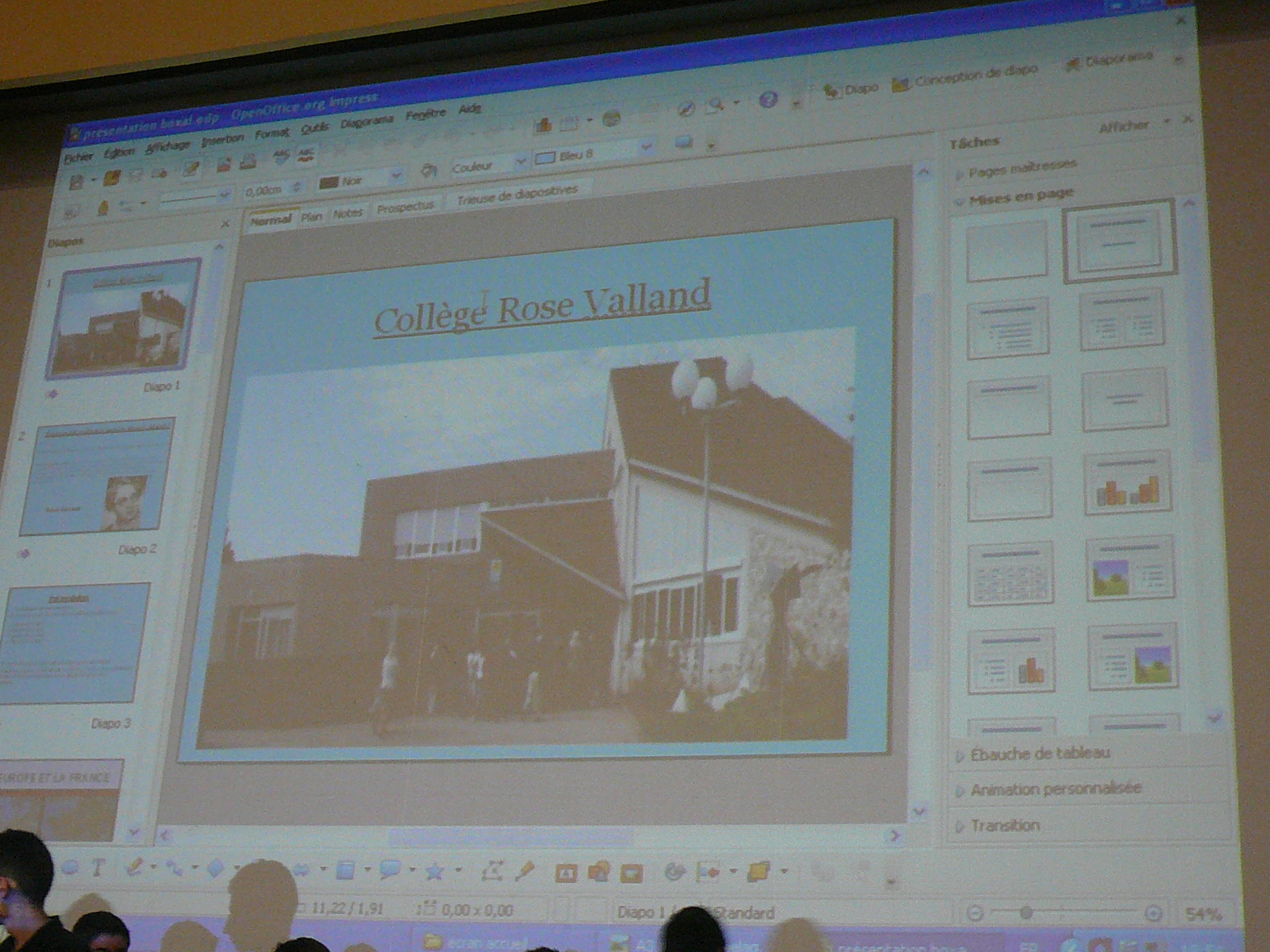Toggle the edit points tool
Image resolution: width=1270 pixels, height=952 pixels.
coord(492,871)
